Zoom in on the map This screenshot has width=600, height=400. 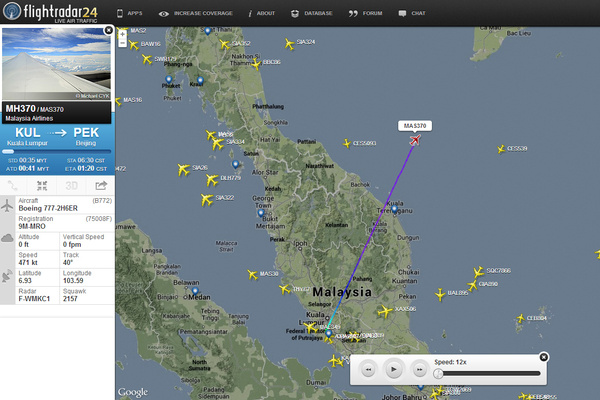coord(122,35)
